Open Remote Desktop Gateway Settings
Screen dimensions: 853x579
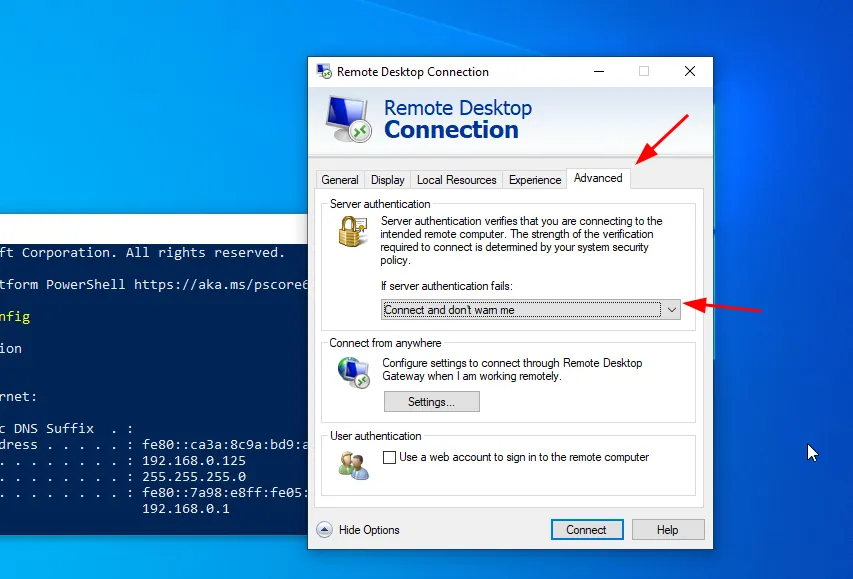431,402
